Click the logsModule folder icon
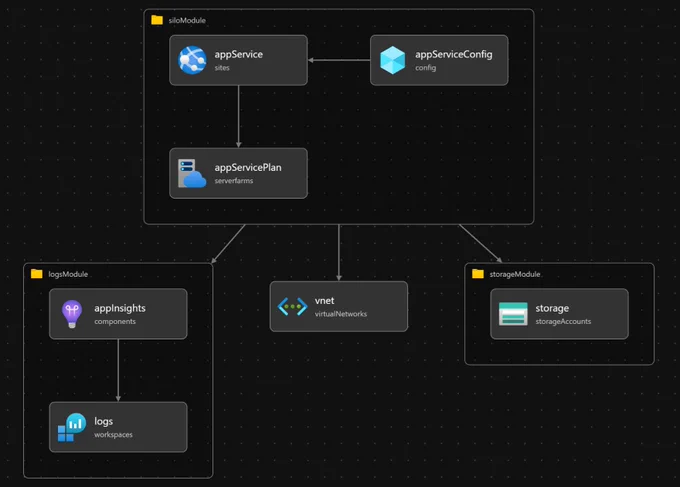680x487 pixels. point(37,274)
